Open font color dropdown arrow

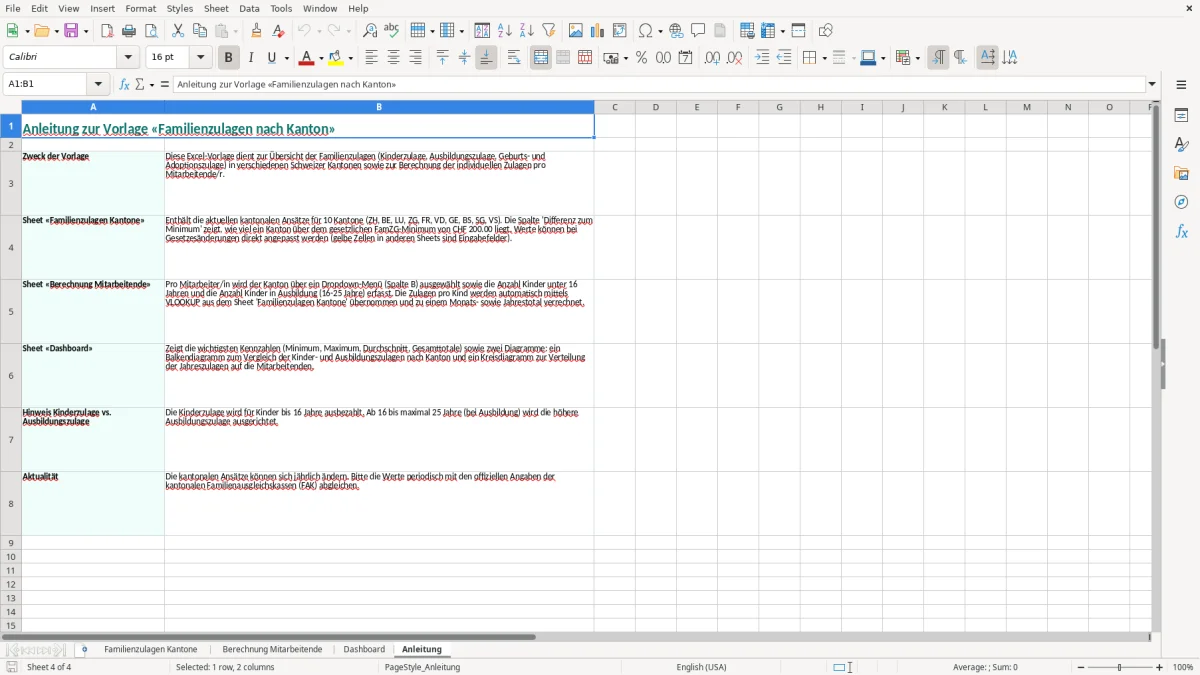321,58
